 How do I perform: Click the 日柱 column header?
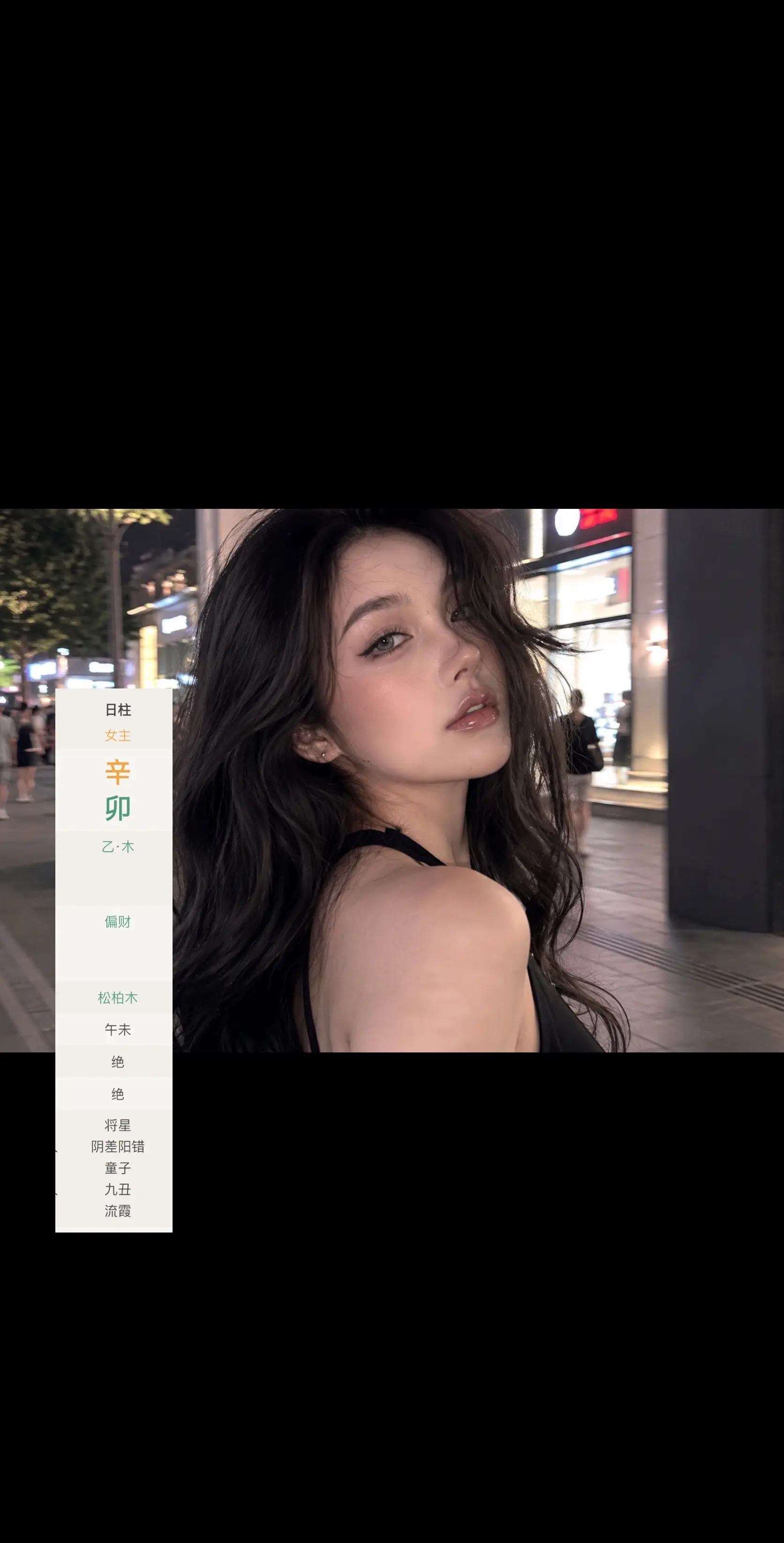point(117,710)
